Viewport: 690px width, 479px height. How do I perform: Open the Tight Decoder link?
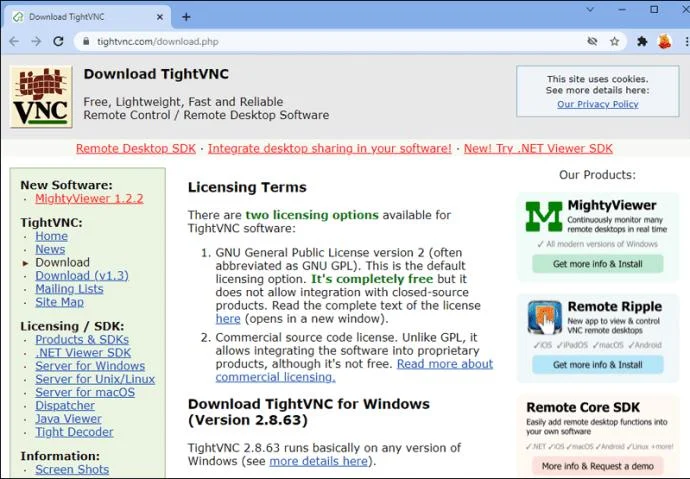point(74,432)
